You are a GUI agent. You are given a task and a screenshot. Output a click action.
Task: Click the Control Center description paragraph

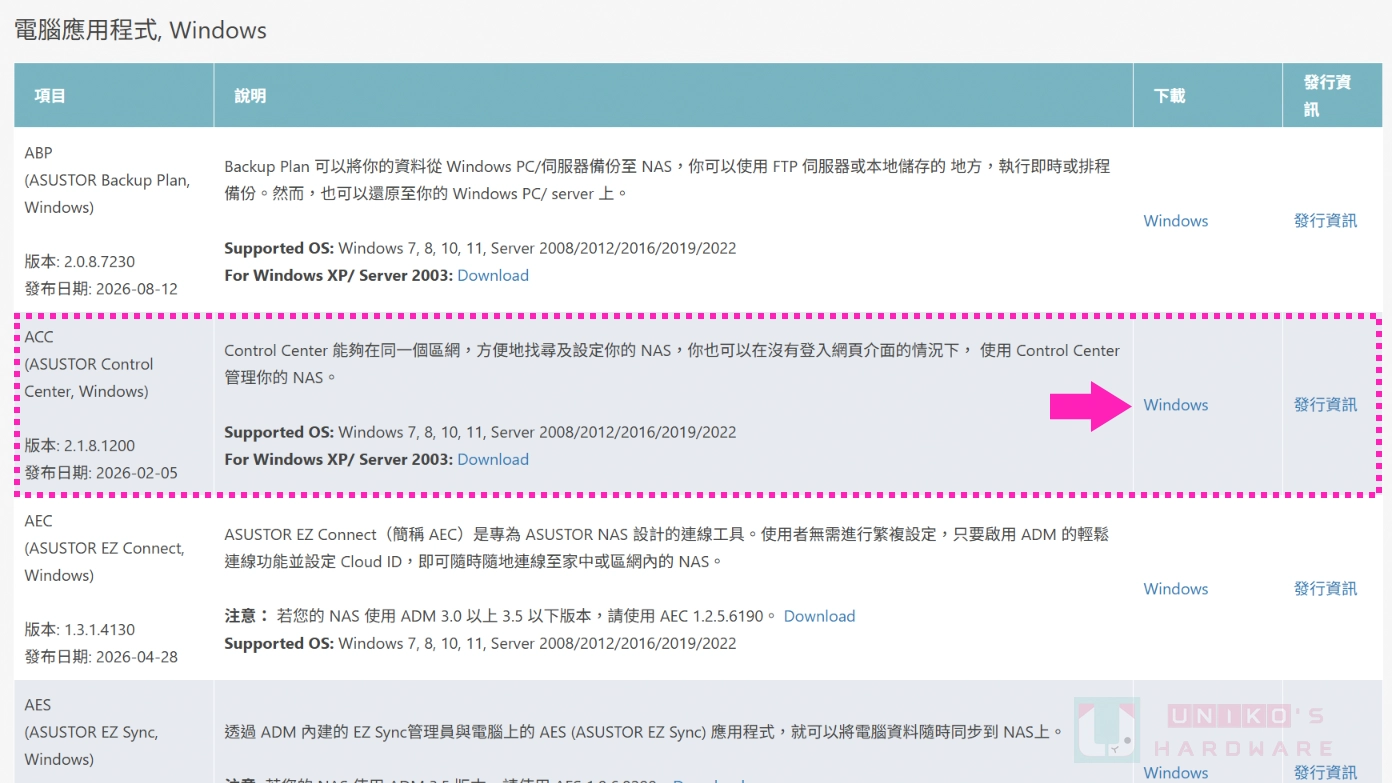(672, 364)
